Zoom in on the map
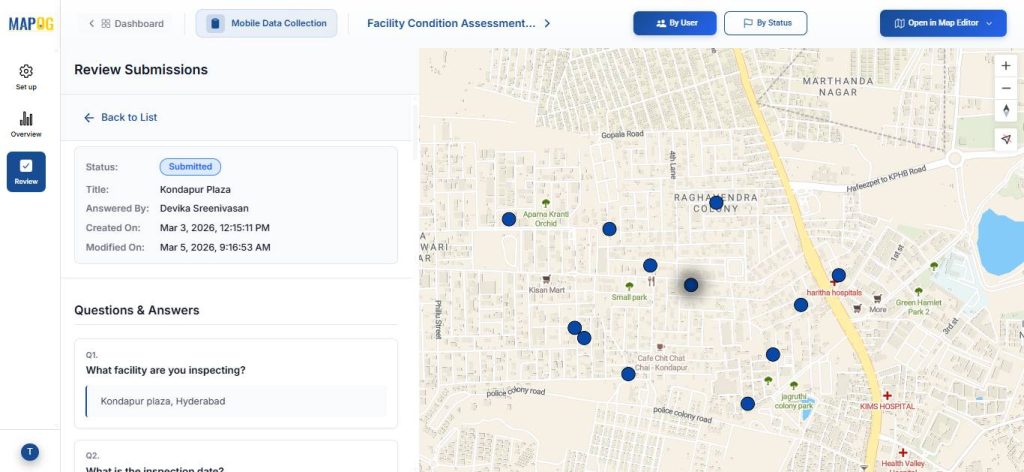The width and height of the screenshot is (1024, 472). 1006,66
